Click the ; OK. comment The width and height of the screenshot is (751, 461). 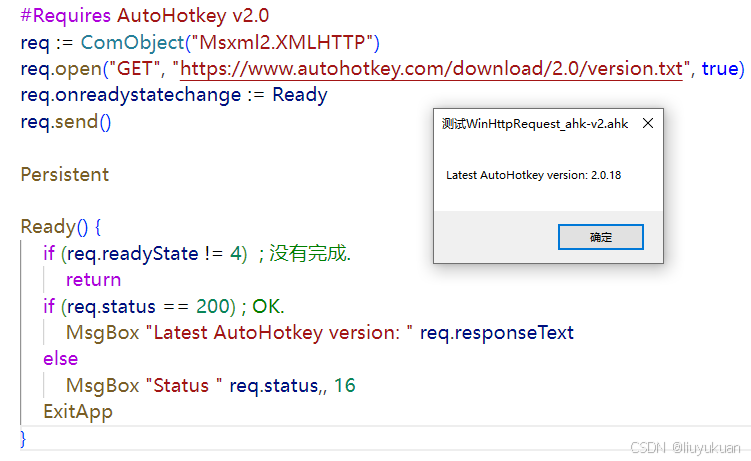(x=263, y=306)
